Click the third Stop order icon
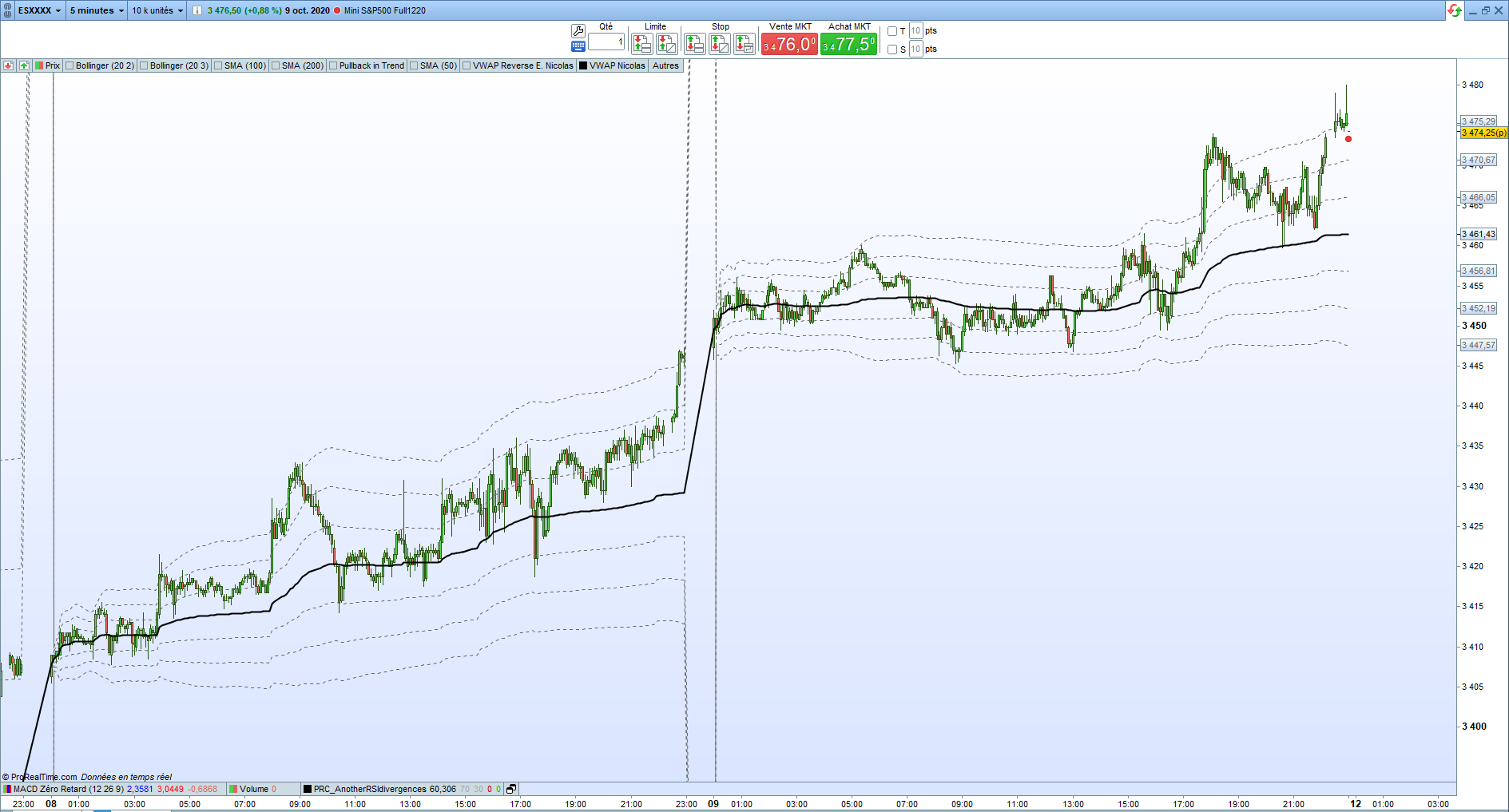This screenshot has width=1509, height=812. (745, 45)
